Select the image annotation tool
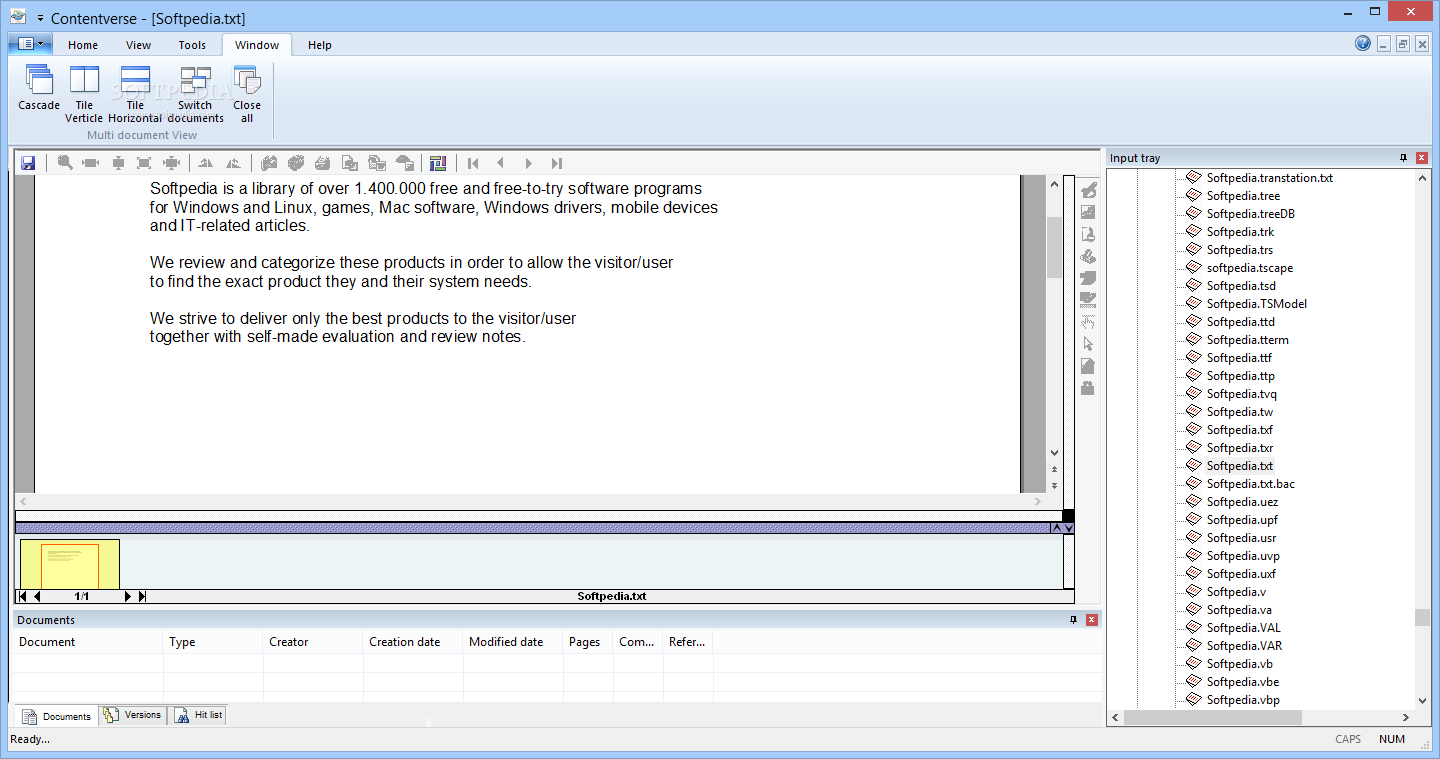The height and width of the screenshot is (759, 1440). 1088,212
